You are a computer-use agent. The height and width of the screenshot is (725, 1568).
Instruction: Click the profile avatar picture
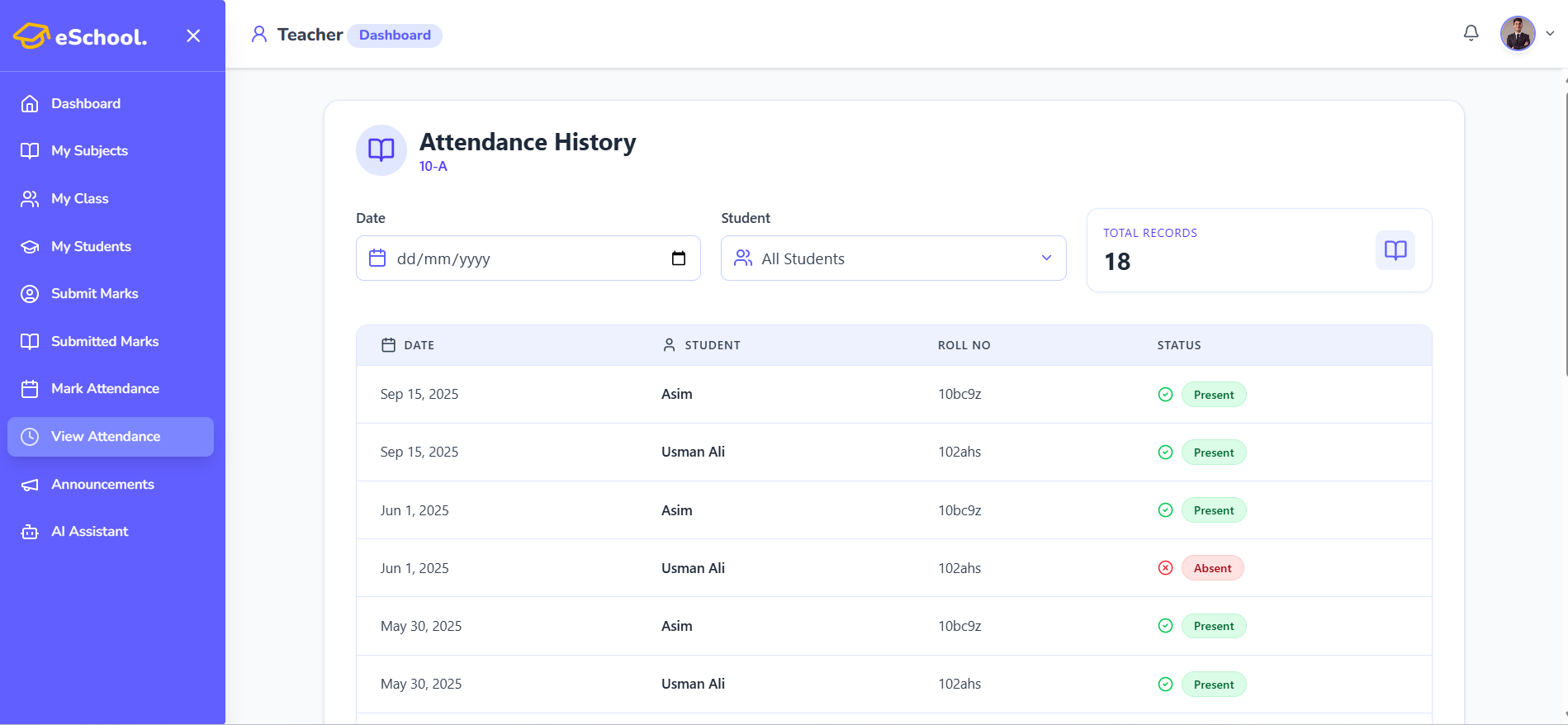click(x=1518, y=33)
